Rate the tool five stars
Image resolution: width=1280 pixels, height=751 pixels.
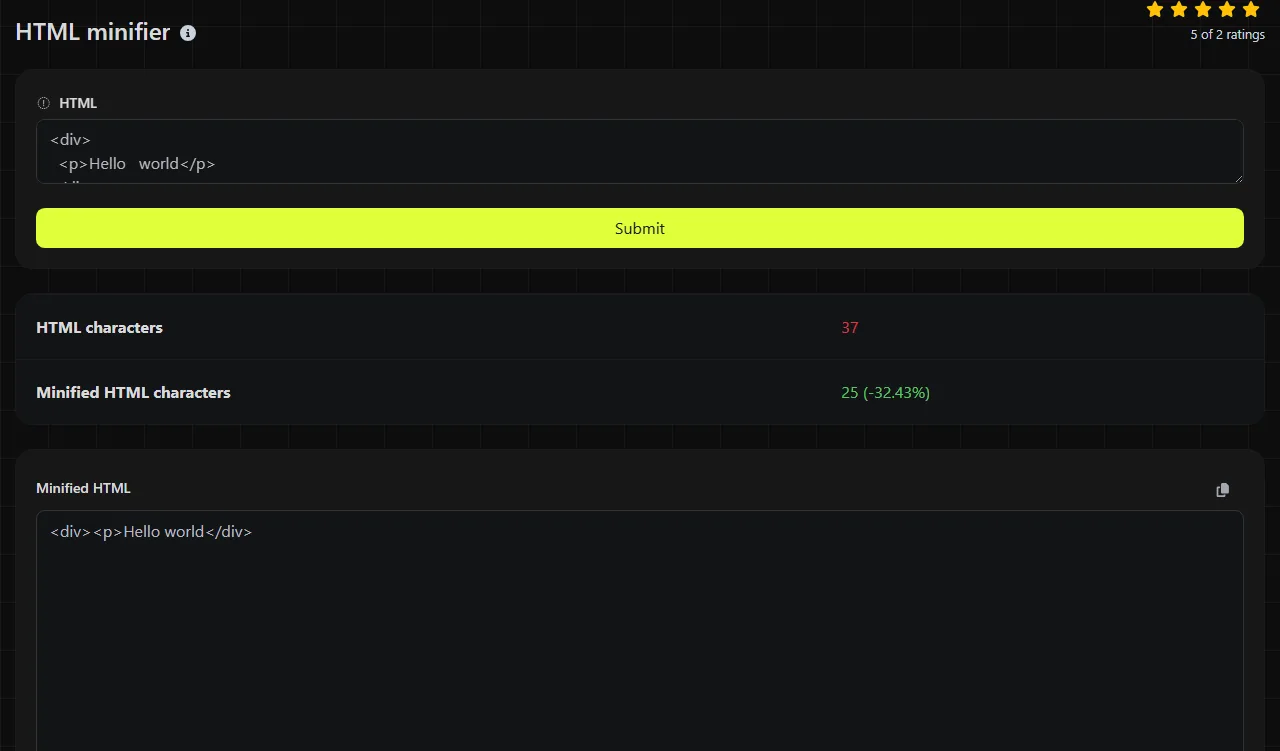point(1251,10)
